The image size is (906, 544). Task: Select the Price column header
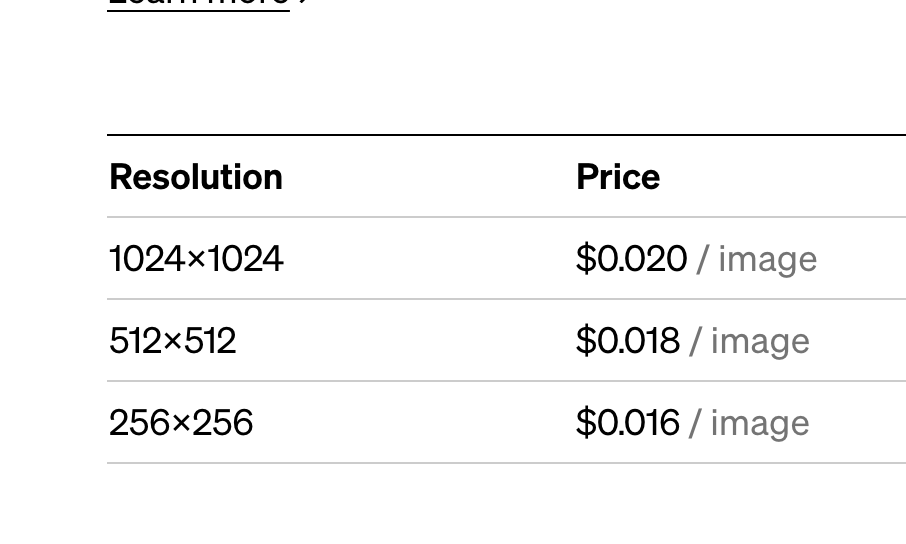[x=618, y=176]
